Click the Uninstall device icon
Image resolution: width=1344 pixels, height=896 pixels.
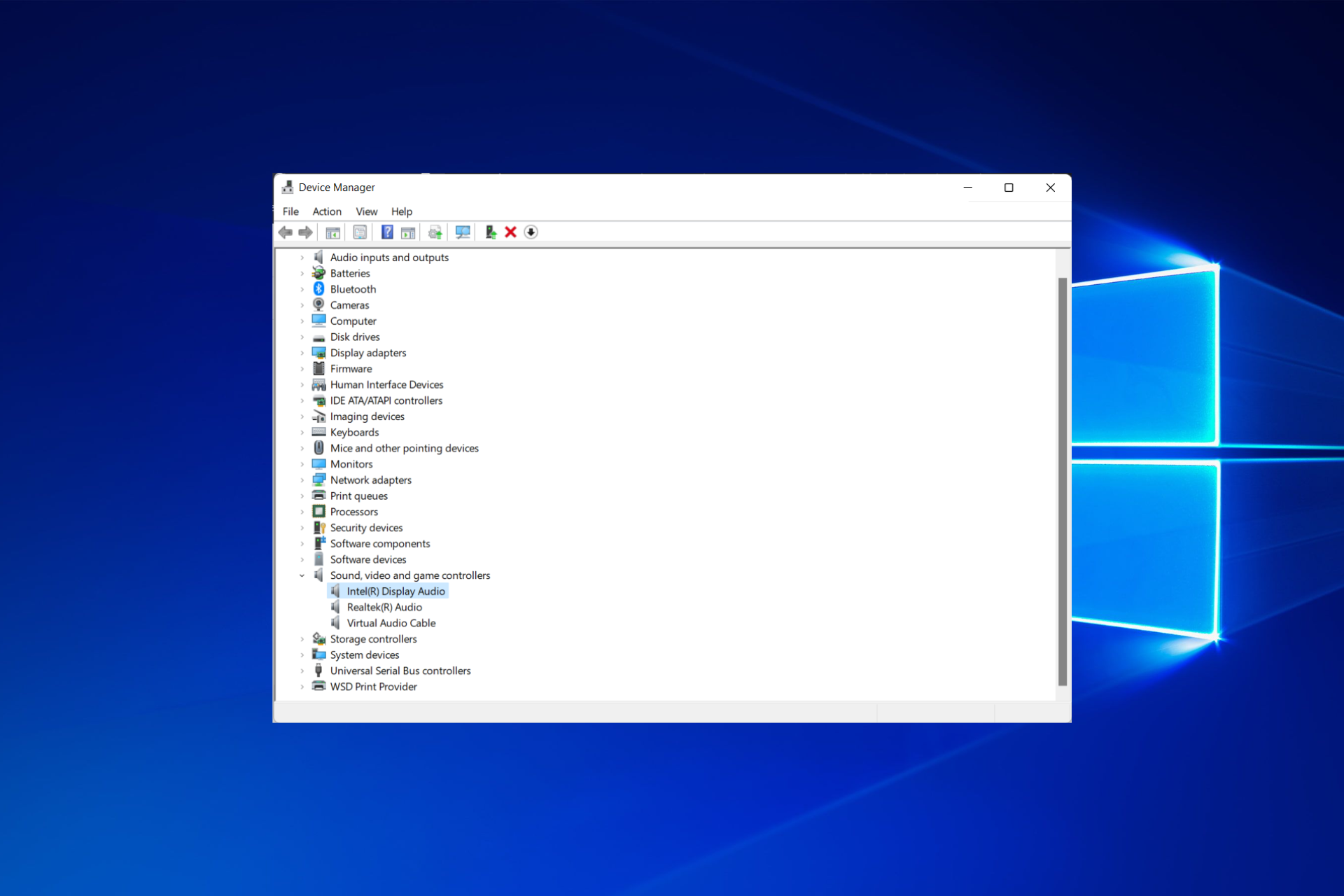510,232
